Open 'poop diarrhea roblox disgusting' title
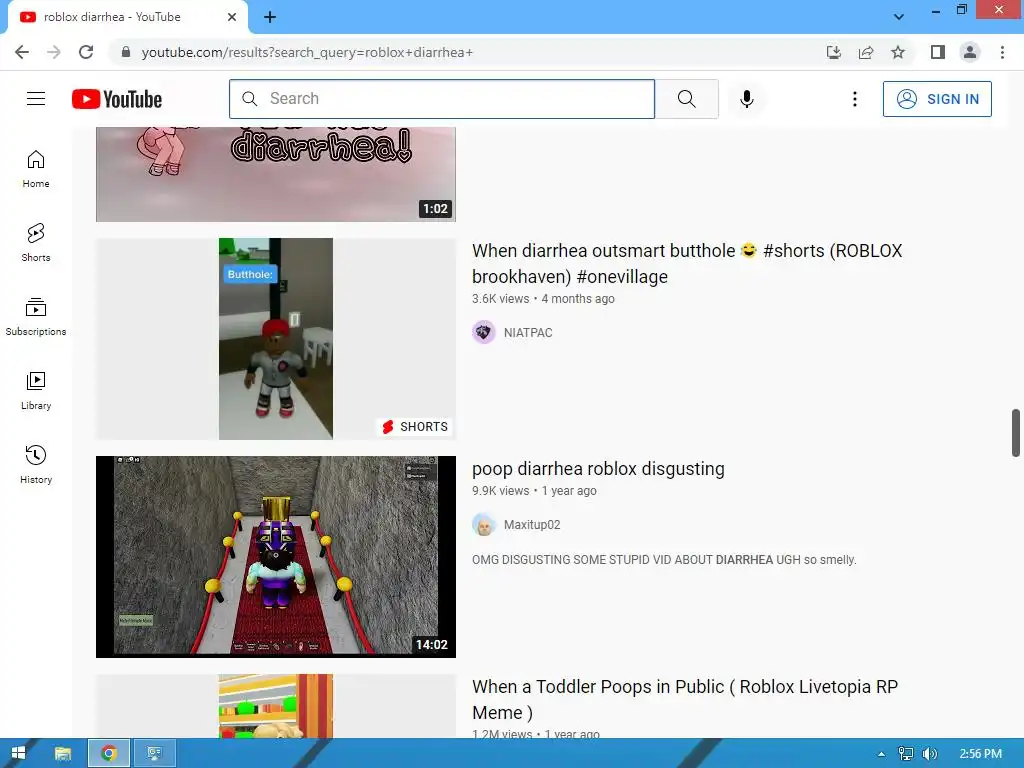Screen dimensions: 1024x768 [598, 469]
